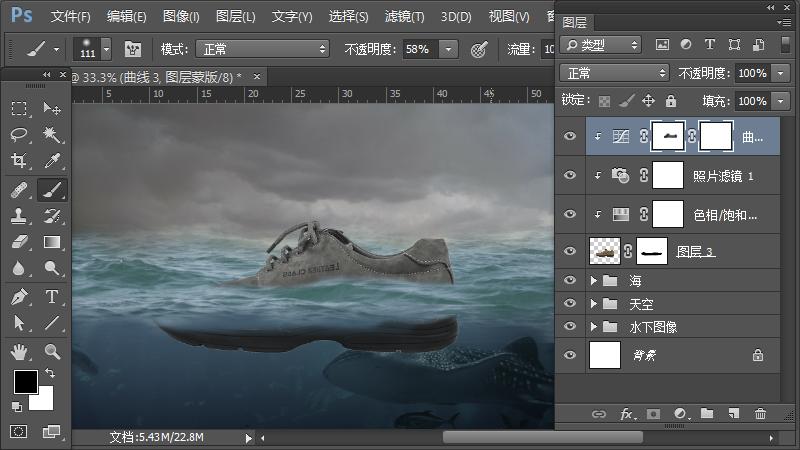800x450 pixels.
Task: Select the Hand tool
Action: click(x=19, y=352)
